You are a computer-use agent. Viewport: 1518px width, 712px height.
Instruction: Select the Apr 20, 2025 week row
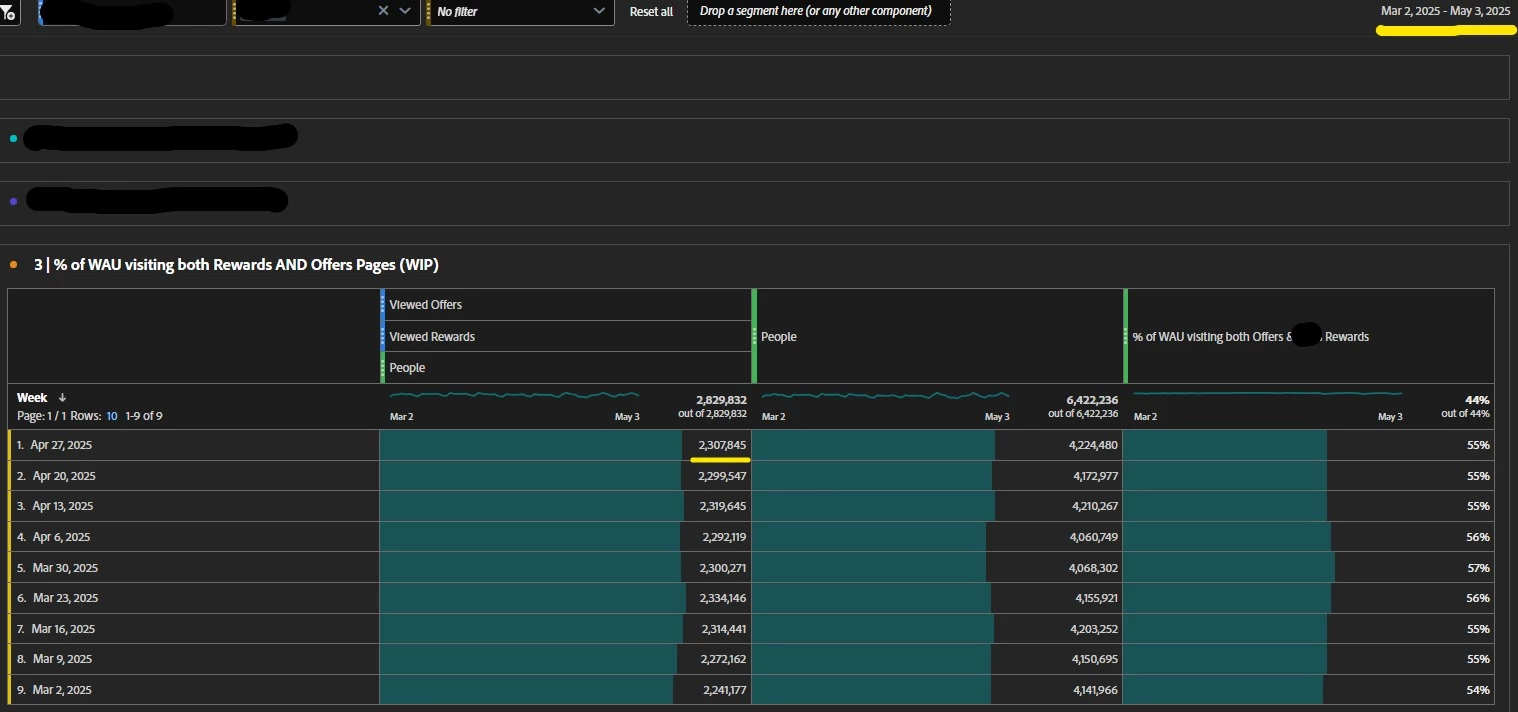pos(194,476)
